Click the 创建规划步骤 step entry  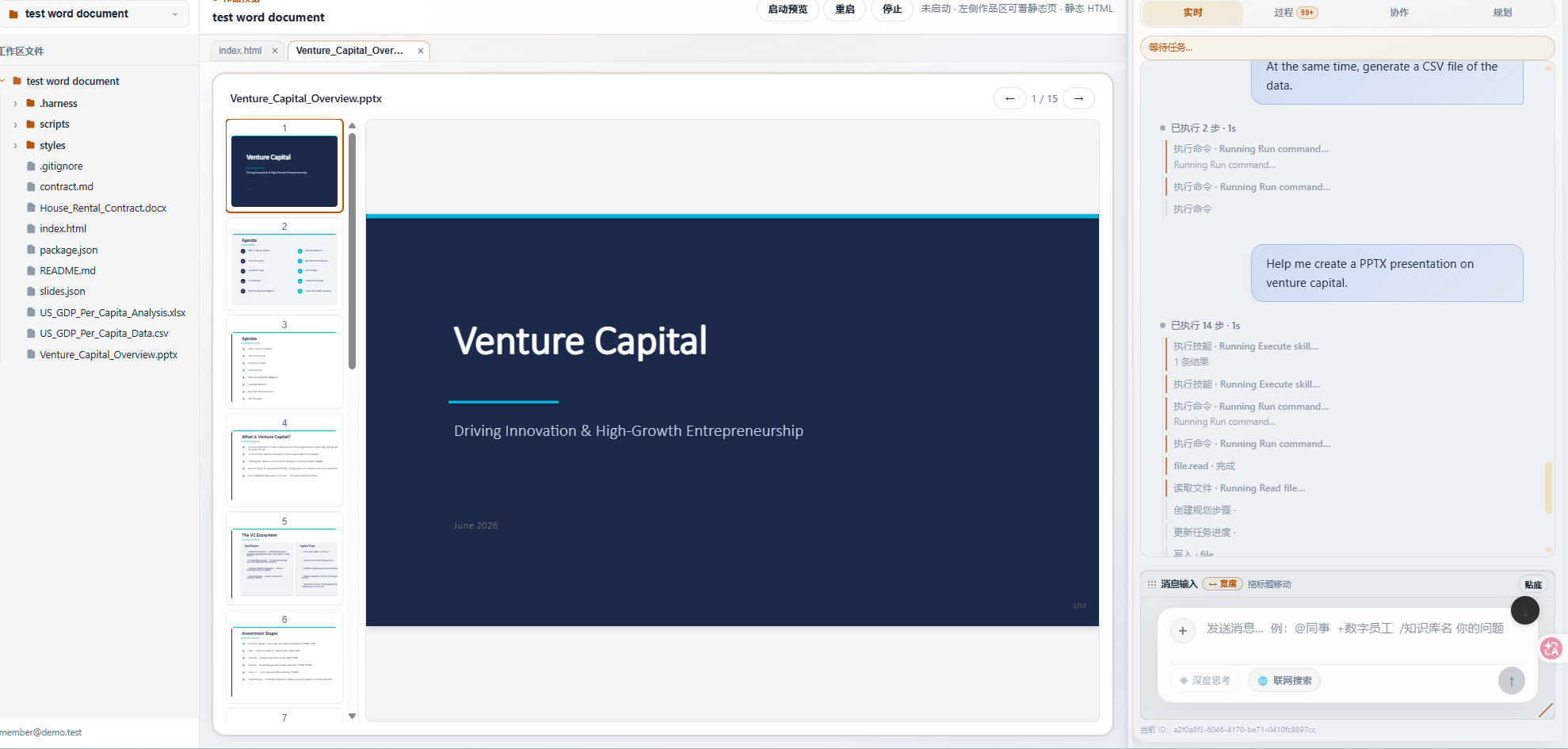click(1204, 510)
